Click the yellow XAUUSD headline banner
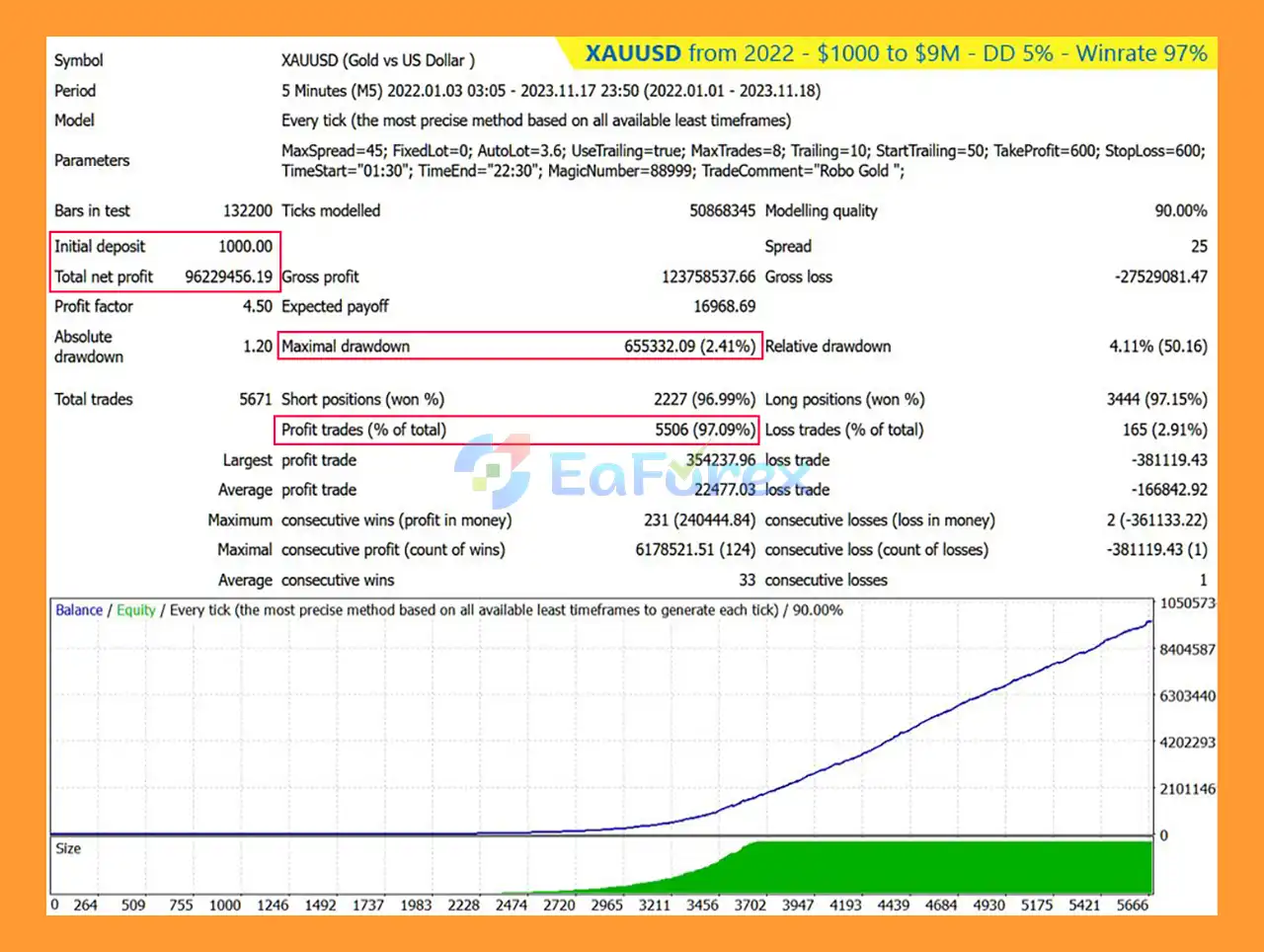Viewport: 1264px width, 952px height. tap(895, 53)
